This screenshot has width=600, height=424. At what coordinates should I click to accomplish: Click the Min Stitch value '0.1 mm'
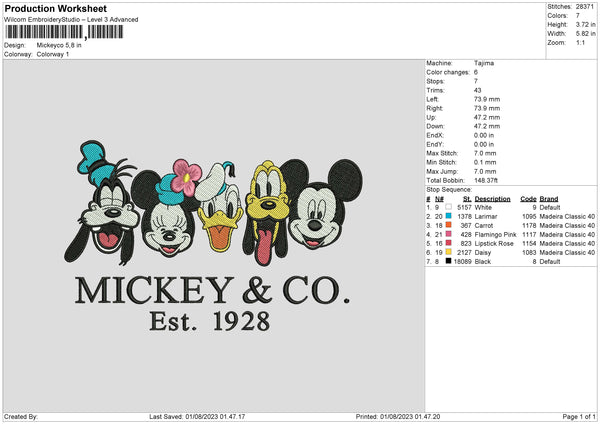click(485, 162)
